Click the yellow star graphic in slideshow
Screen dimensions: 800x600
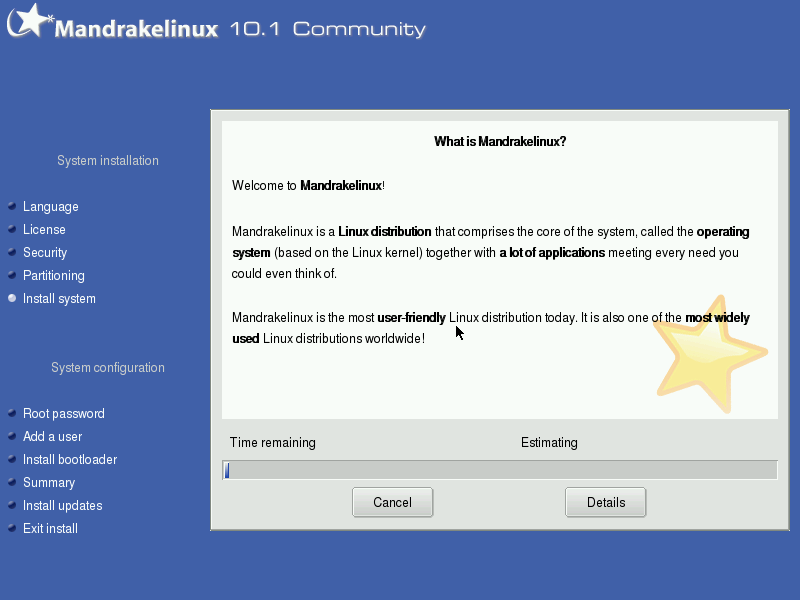[x=711, y=354]
